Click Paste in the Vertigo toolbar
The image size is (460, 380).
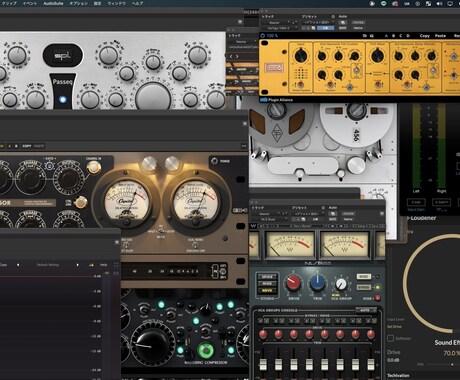(x=440, y=36)
